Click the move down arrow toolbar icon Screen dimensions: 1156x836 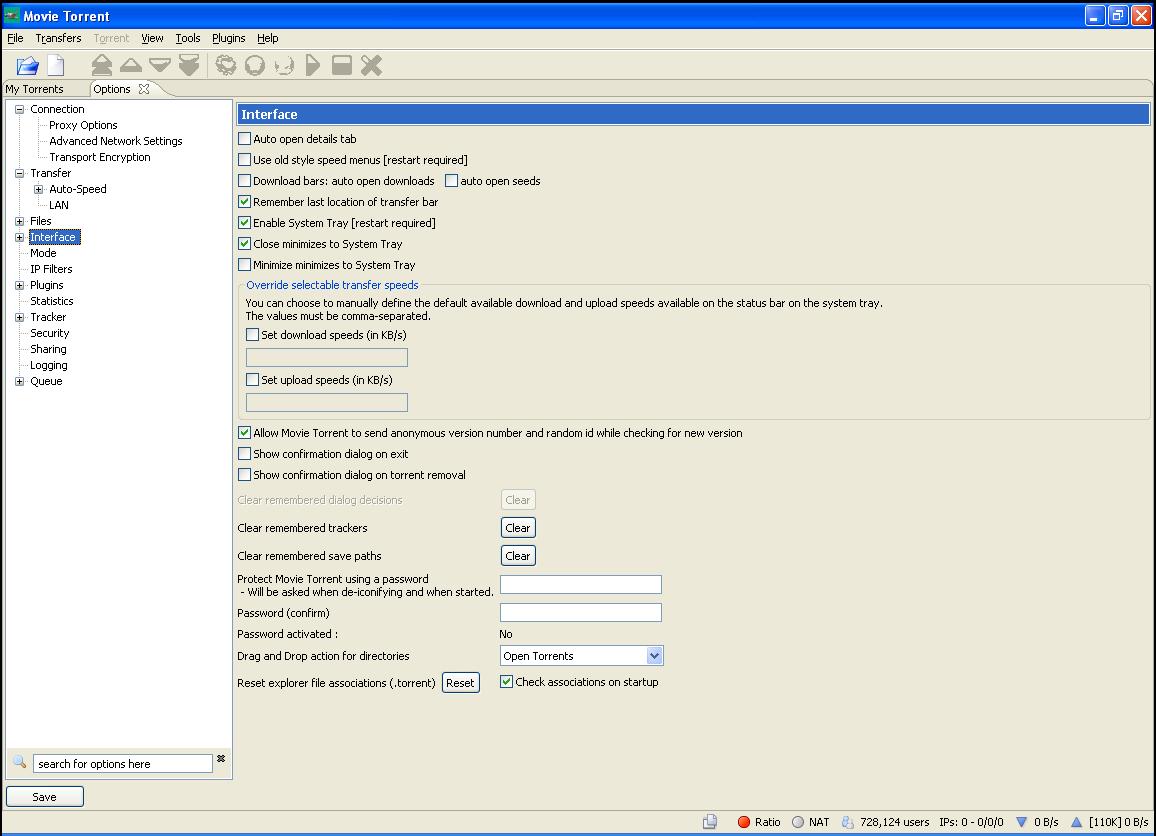click(x=160, y=66)
